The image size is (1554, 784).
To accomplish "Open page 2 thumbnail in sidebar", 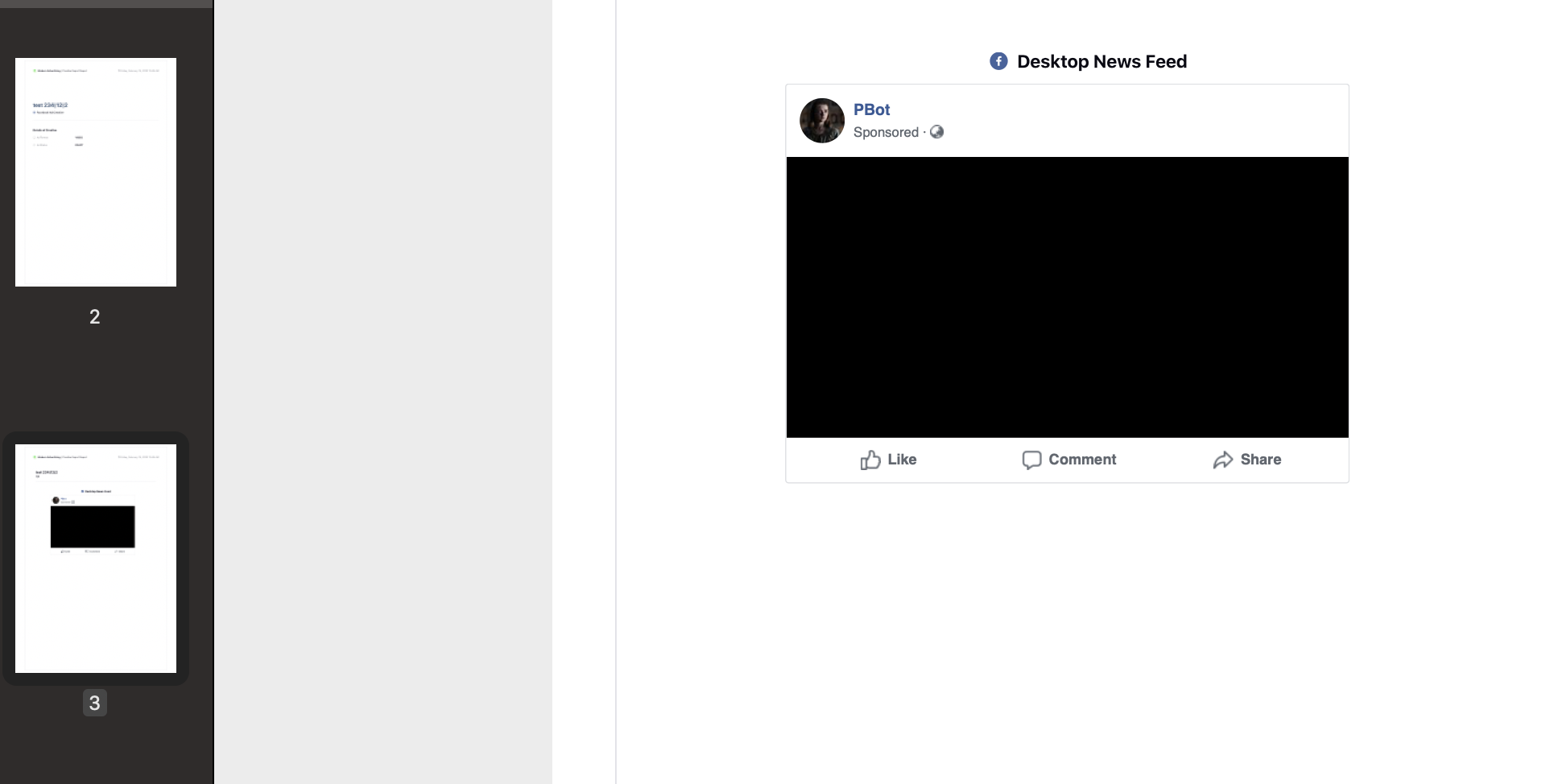I will click(96, 172).
